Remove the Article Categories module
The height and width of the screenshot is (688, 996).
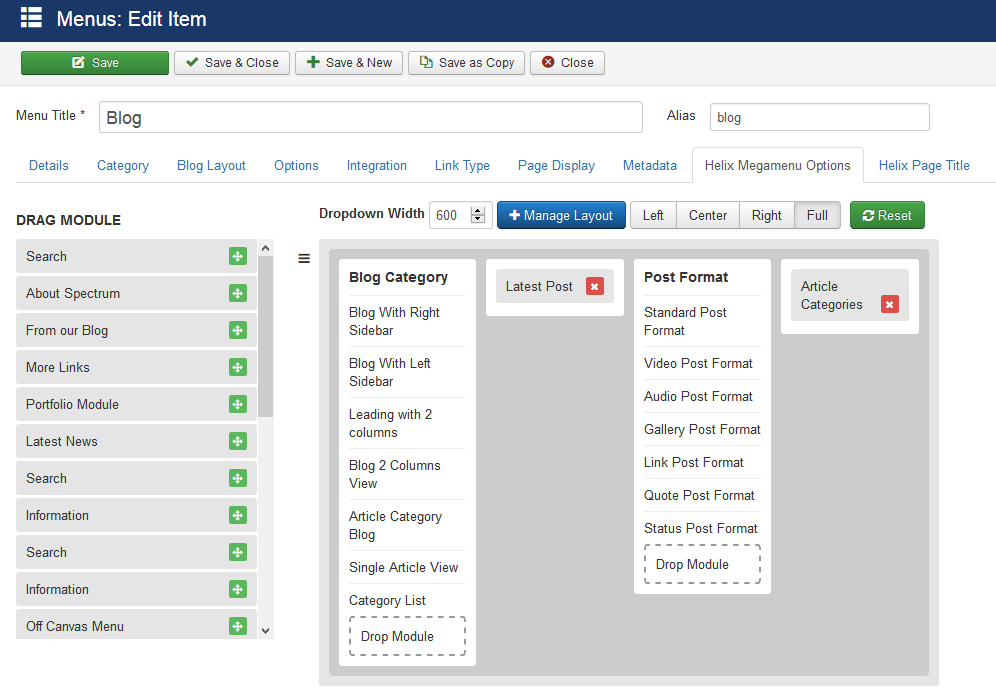pos(890,305)
